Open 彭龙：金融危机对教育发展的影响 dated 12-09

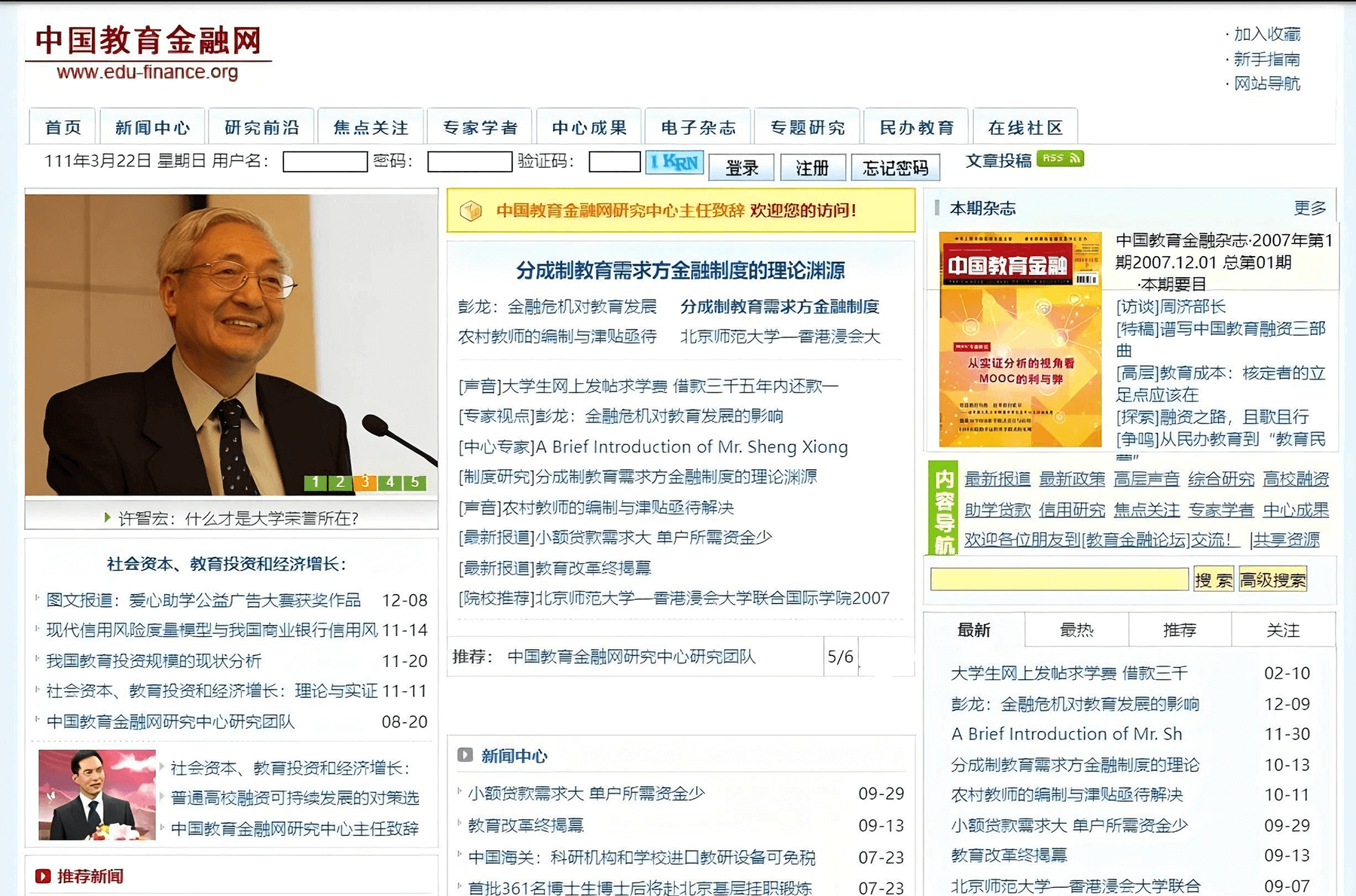1075,704
